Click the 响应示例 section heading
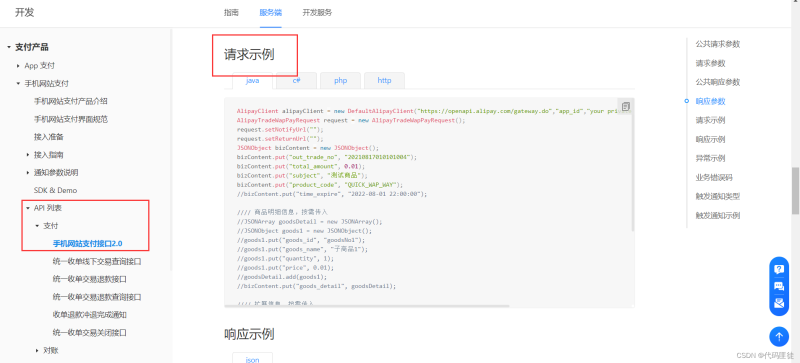 pos(249,334)
